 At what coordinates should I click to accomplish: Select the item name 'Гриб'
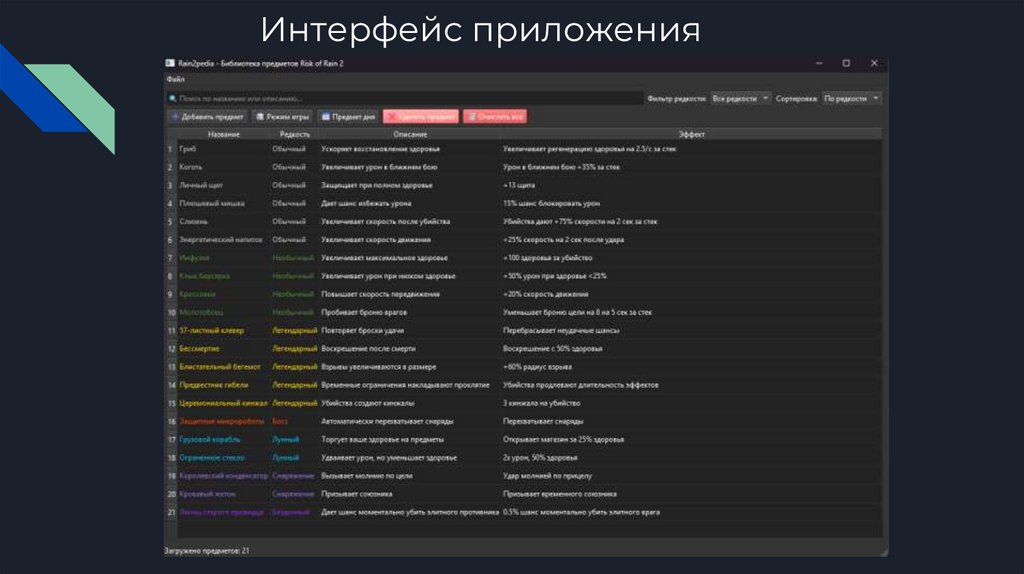click(x=187, y=149)
